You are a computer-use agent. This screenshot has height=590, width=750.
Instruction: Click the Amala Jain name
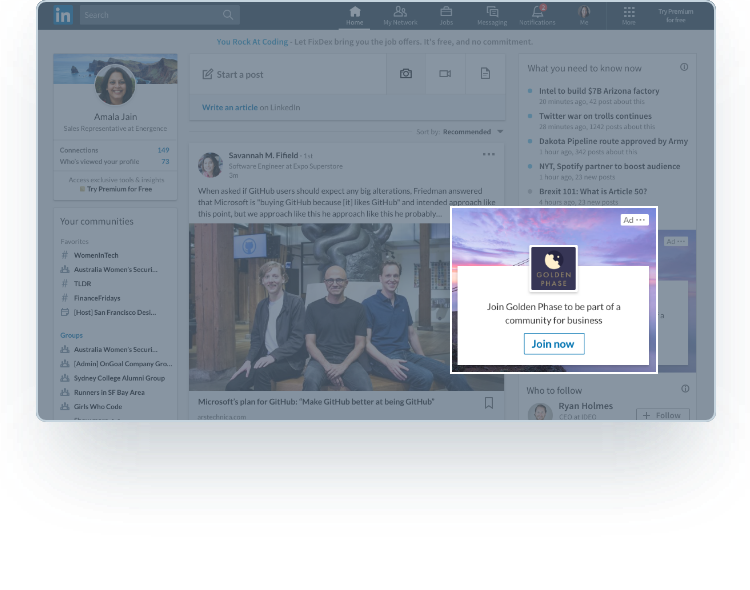coord(115,117)
